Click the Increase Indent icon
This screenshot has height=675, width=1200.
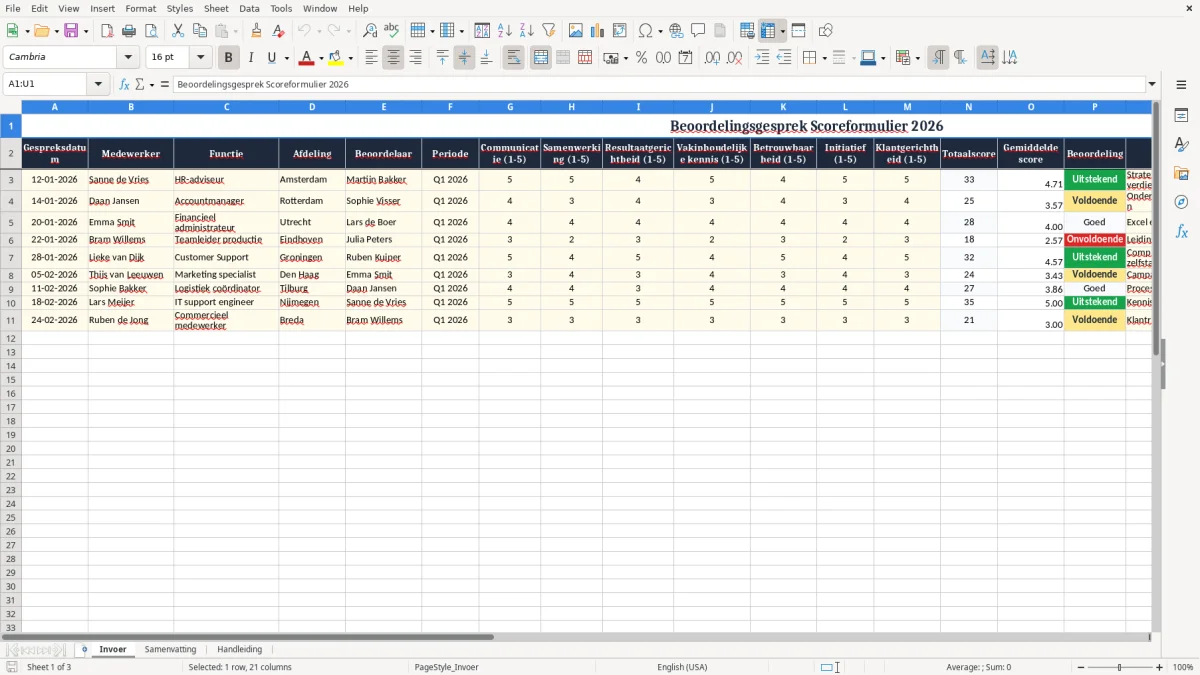762,58
